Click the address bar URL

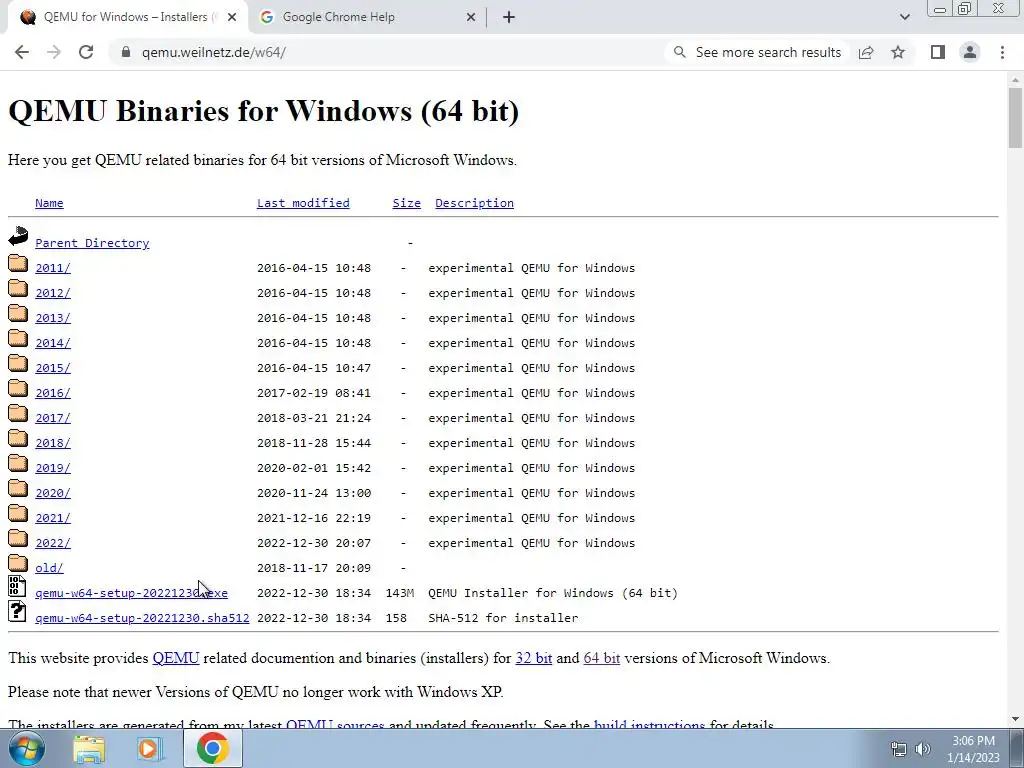click(214, 52)
